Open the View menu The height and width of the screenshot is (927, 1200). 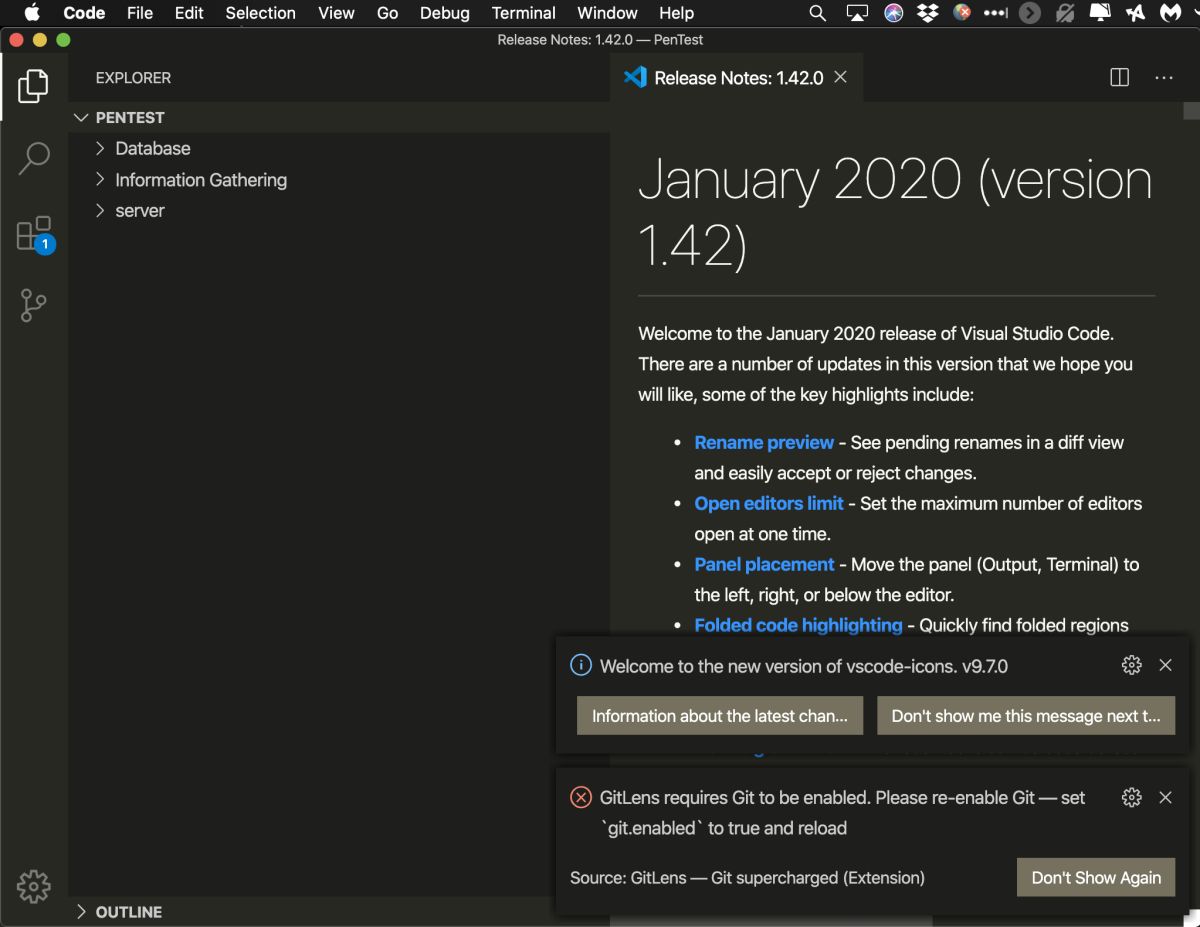(336, 13)
